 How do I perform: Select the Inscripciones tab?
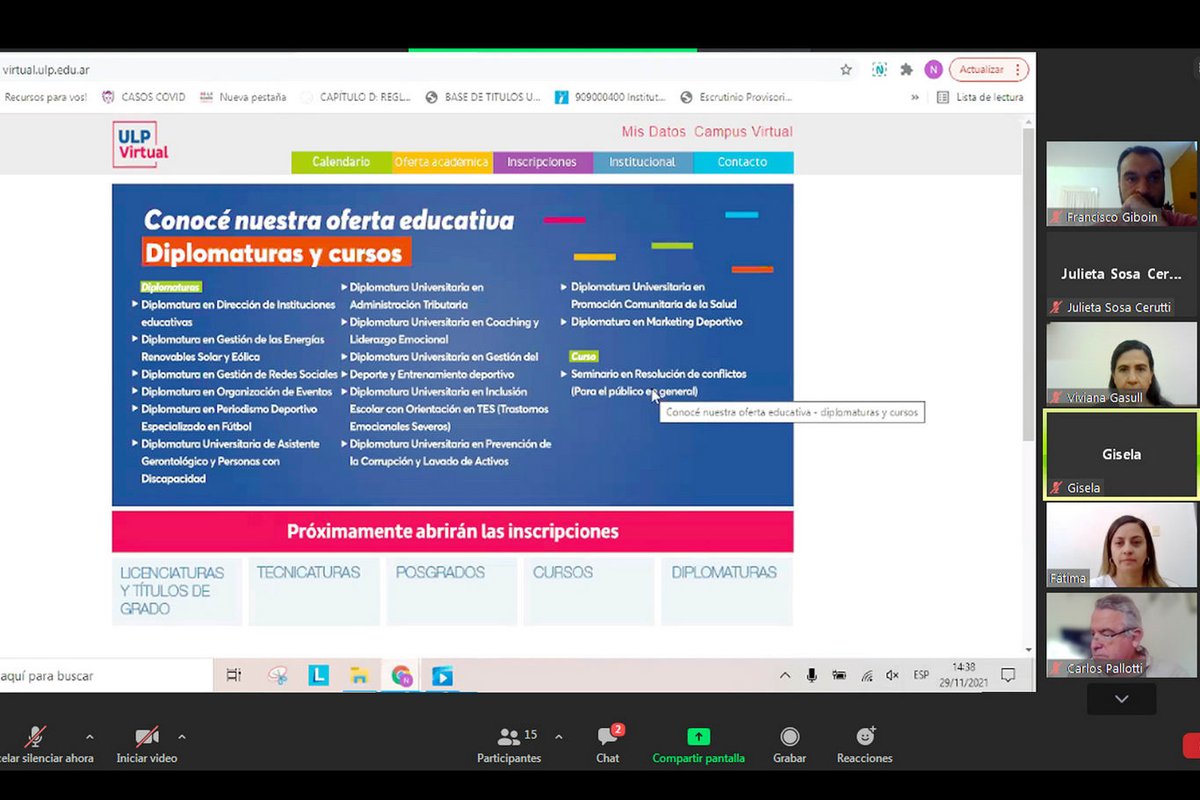[542, 162]
